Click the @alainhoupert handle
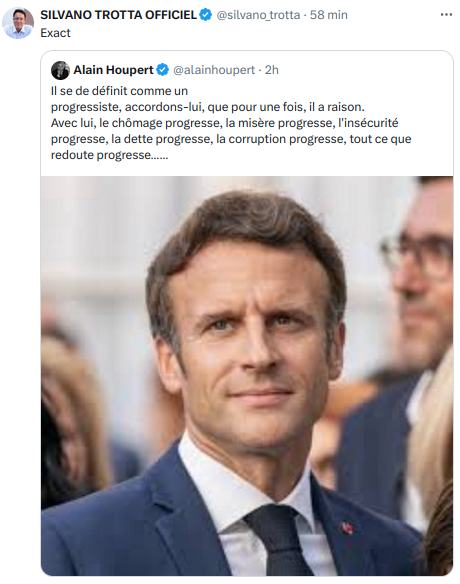Screen dimensions: 460x584 coord(214,70)
